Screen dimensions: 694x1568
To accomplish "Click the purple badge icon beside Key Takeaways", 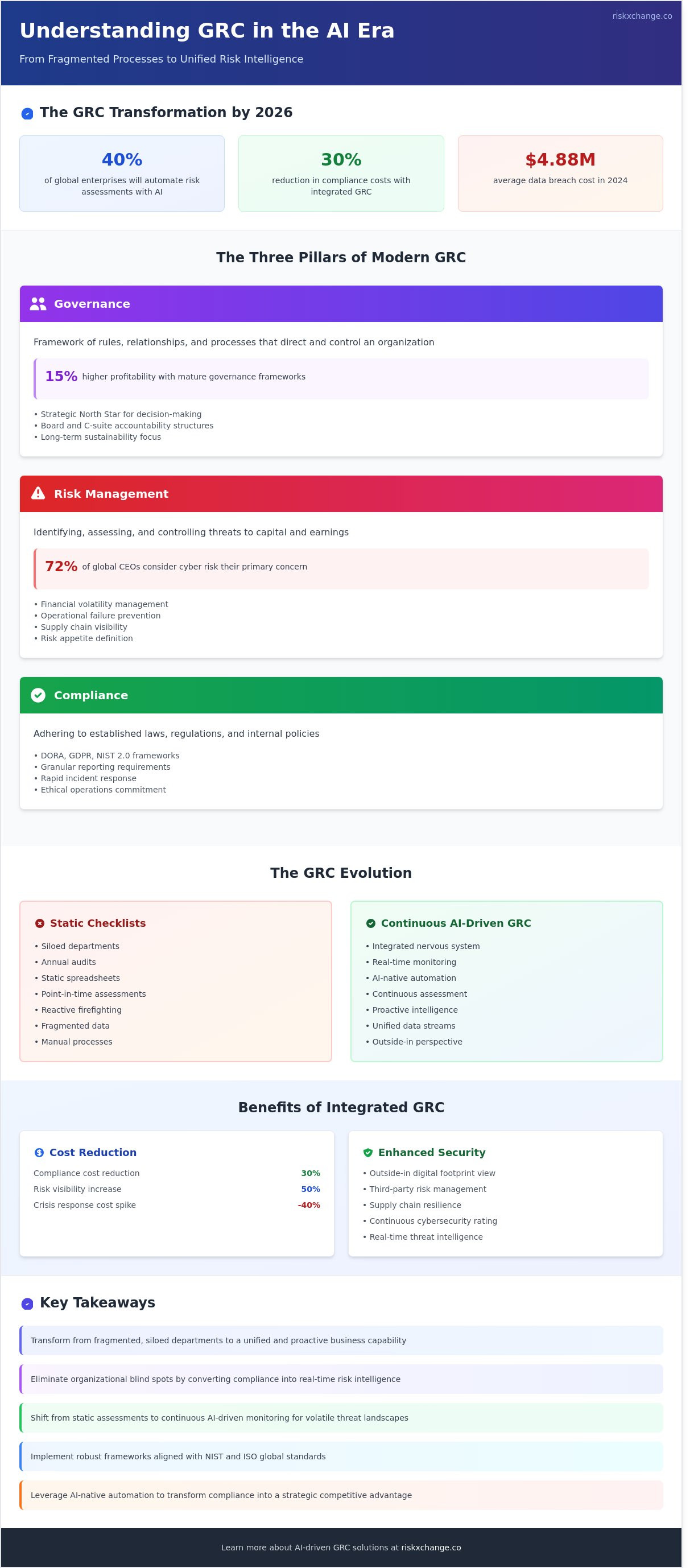I will tap(27, 1304).
